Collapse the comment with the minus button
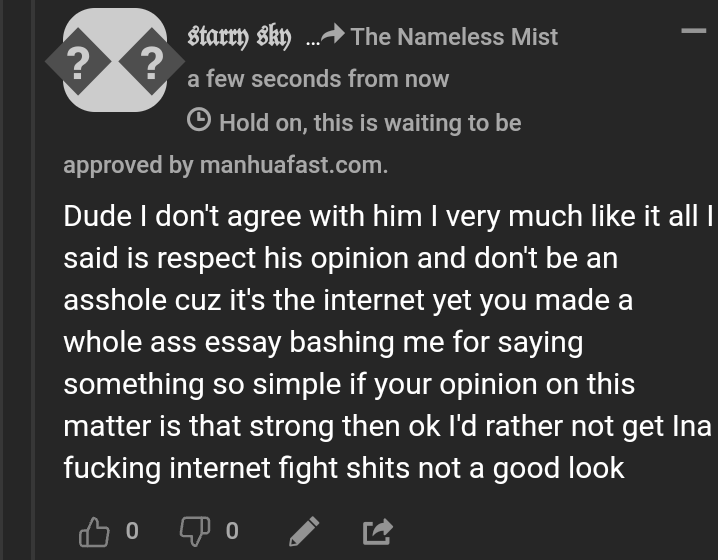Image resolution: width=718 pixels, height=560 pixels. tap(694, 31)
